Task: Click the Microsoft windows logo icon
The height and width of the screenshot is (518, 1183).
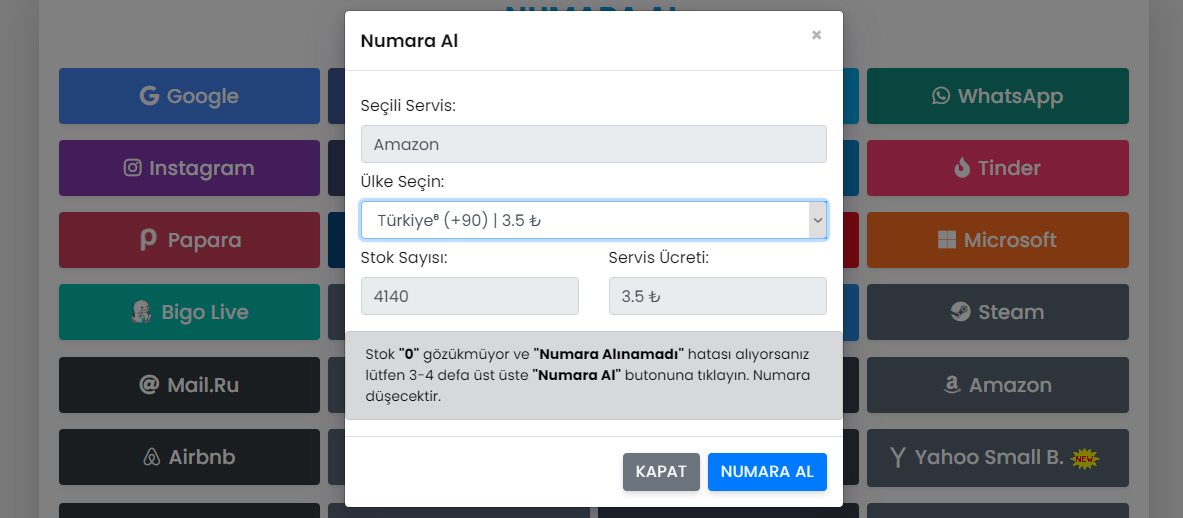Action: tap(946, 240)
